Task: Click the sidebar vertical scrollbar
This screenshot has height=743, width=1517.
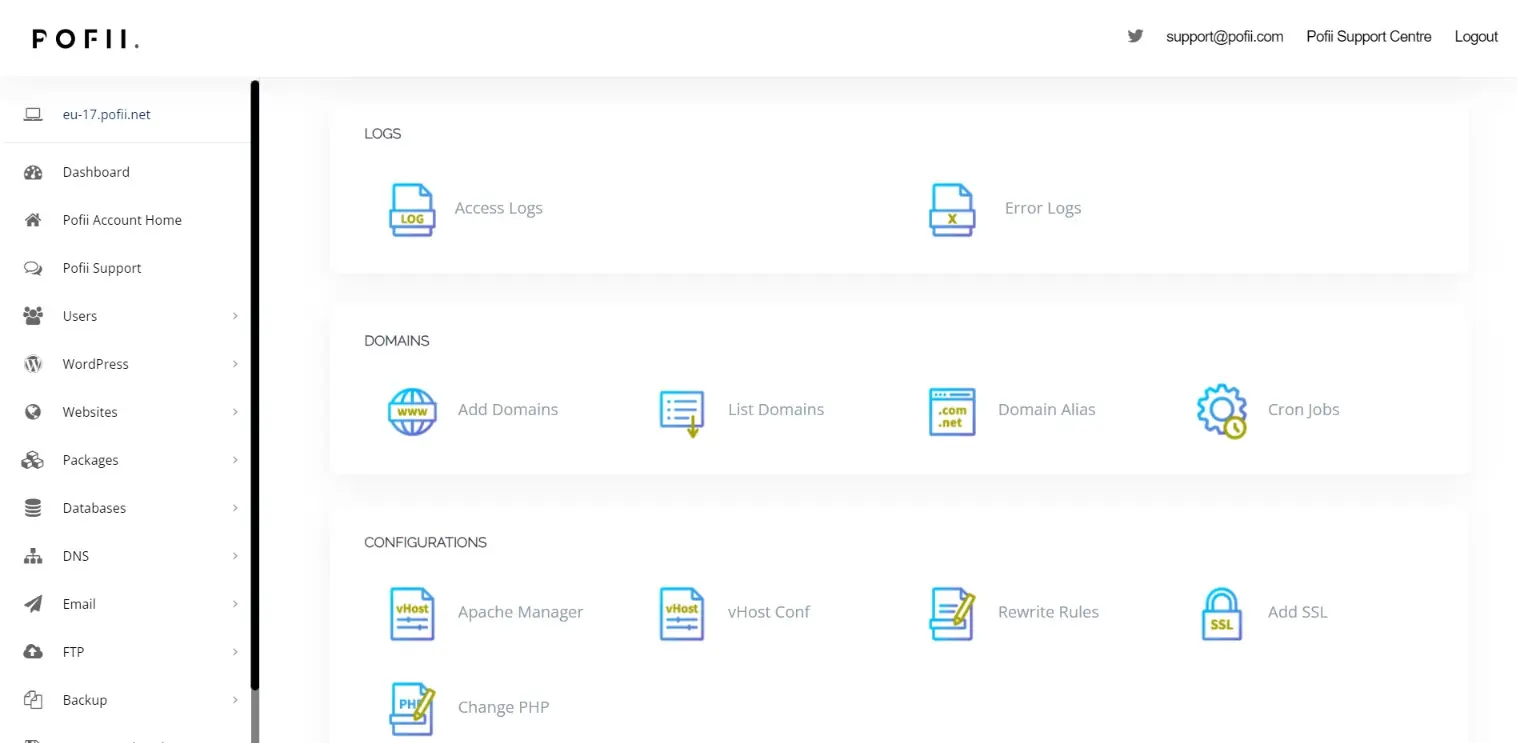Action: [x=255, y=385]
